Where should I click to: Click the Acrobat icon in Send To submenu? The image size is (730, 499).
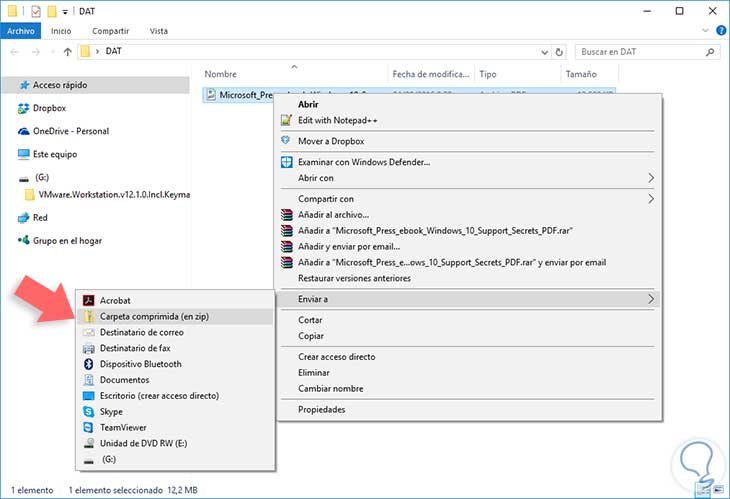(89, 300)
